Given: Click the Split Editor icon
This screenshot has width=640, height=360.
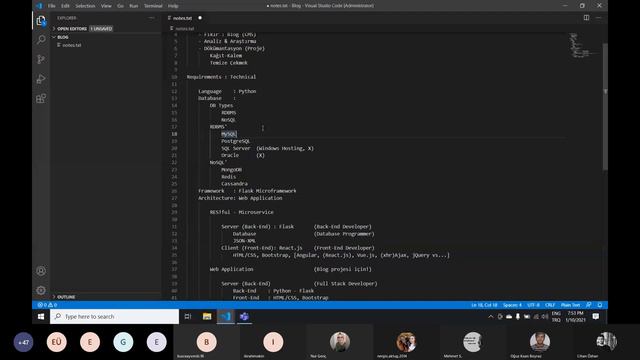Looking at the screenshot, I should point(586,18).
